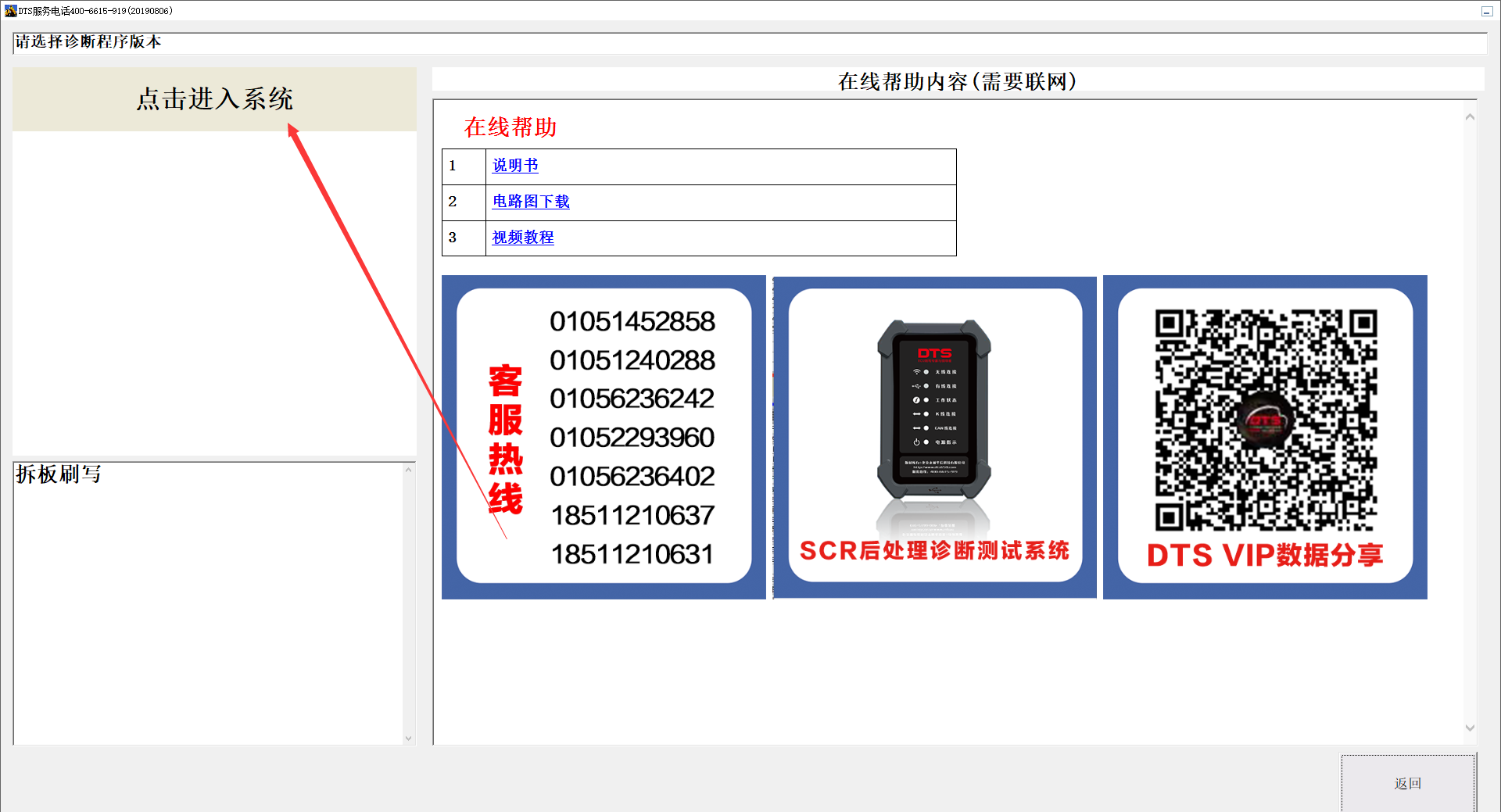Click table cell number 1
Screen dimensions: 1501x812
click(464, 166)
